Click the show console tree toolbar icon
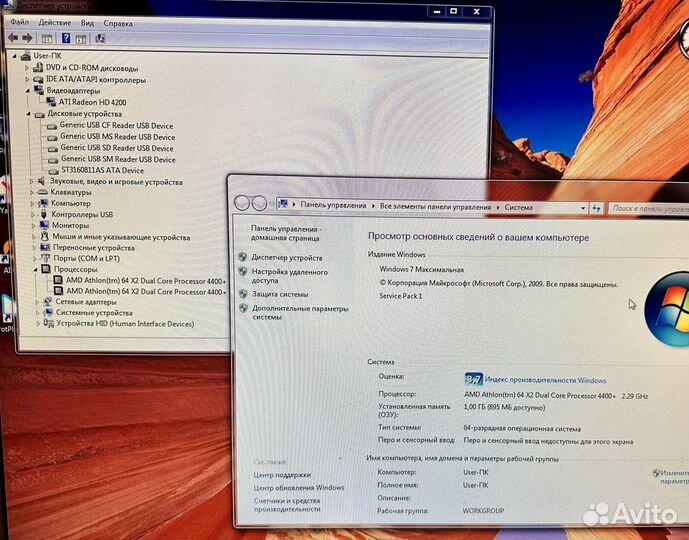Screen dimensions: 689x540 47,39
